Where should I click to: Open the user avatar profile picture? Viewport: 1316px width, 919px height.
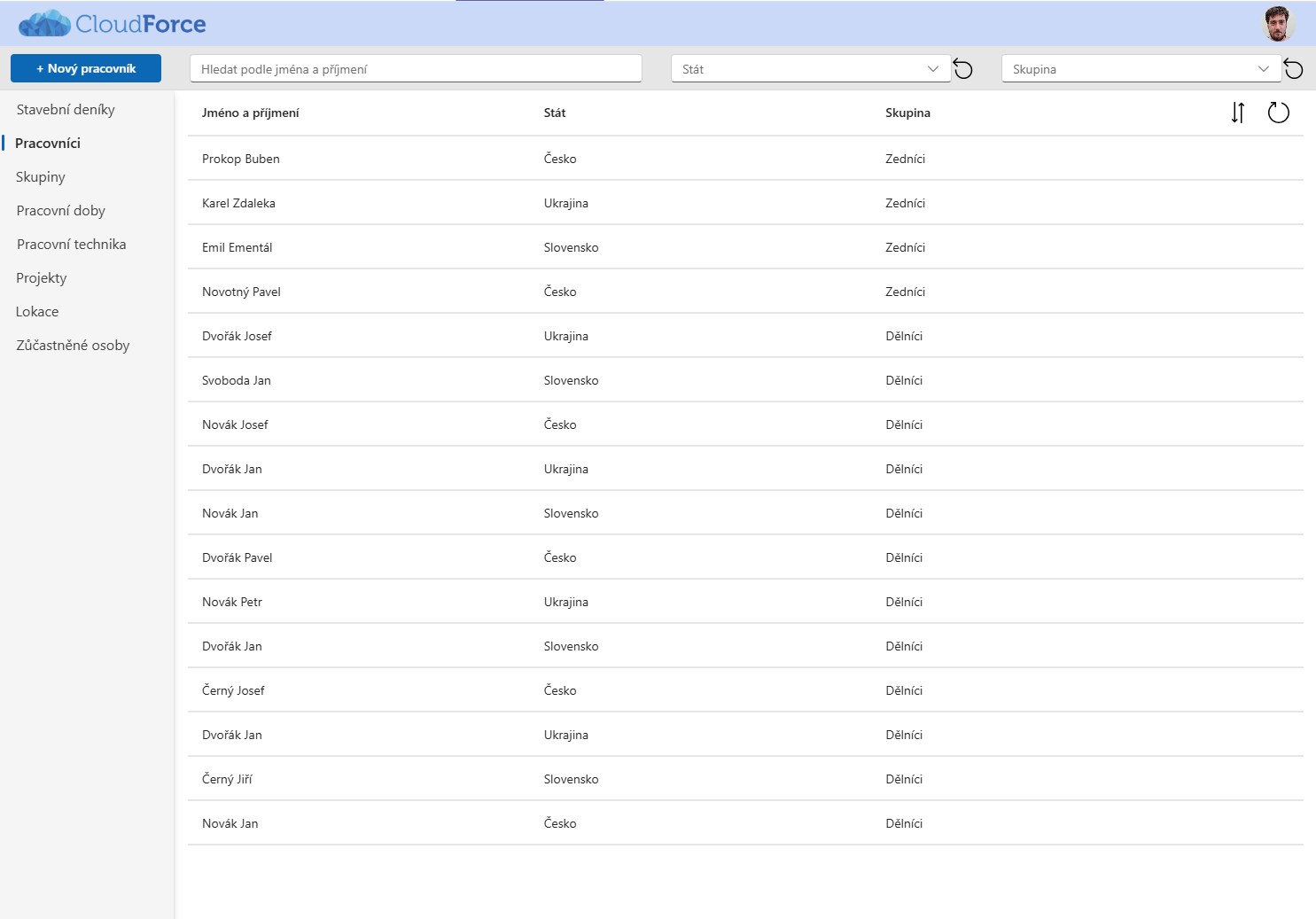coord(1278,24)
